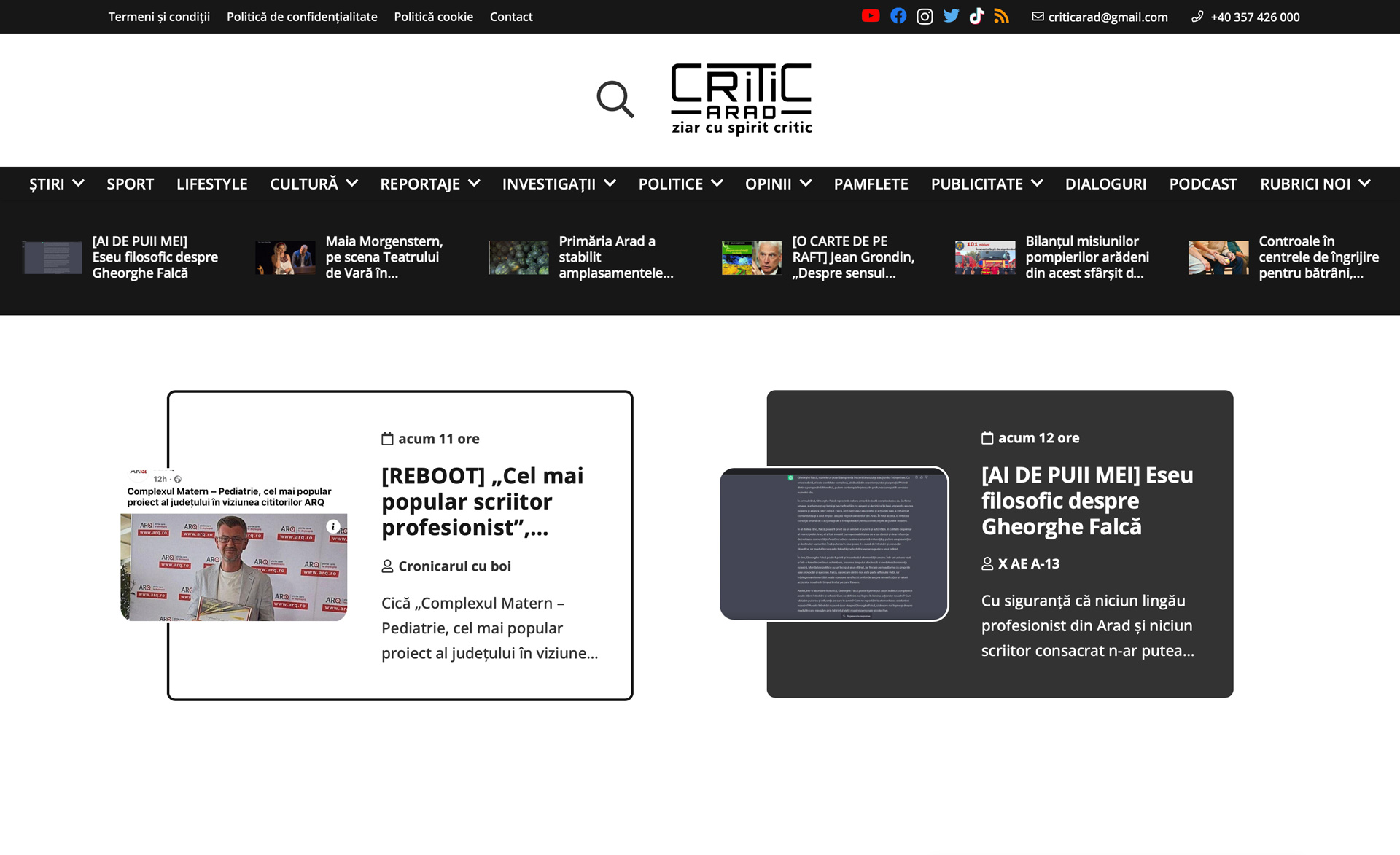This screenshot has height=855, width=1400.
Task: Expand the REPORTAJE menu chevron
Action: click(x=474, y=184)
